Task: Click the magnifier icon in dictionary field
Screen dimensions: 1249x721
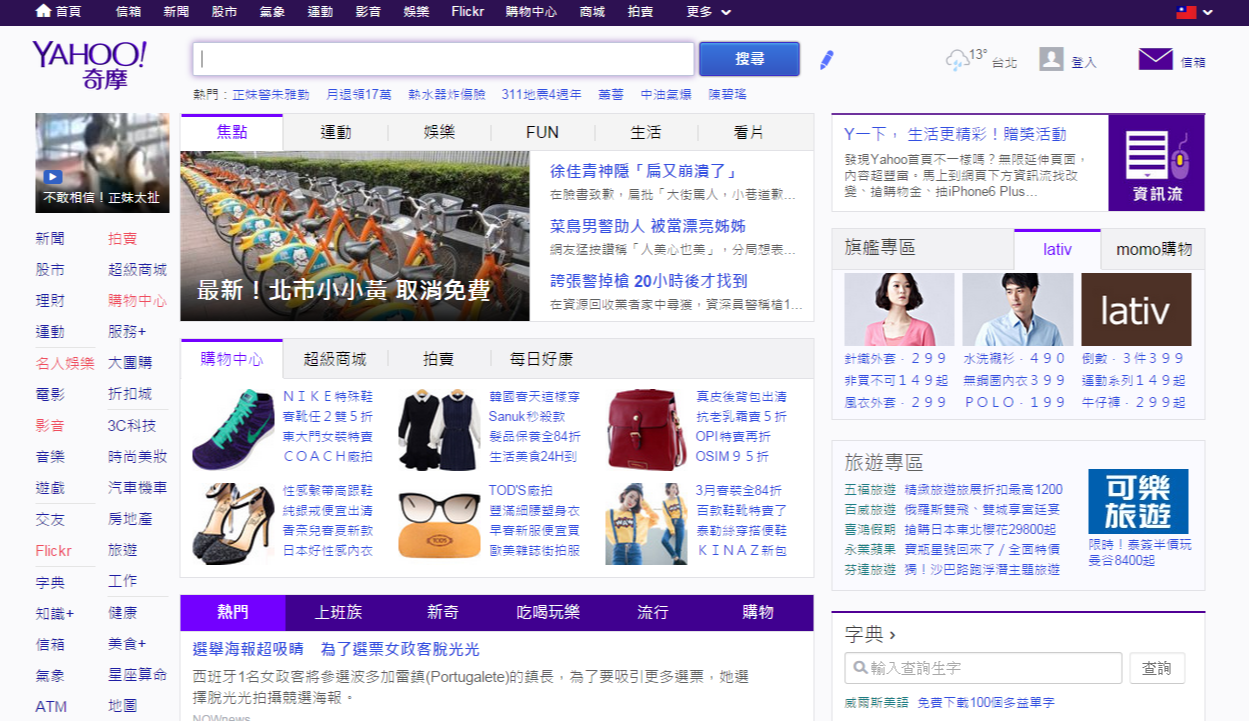Action: pyautogui.click(x=858, y=668)
